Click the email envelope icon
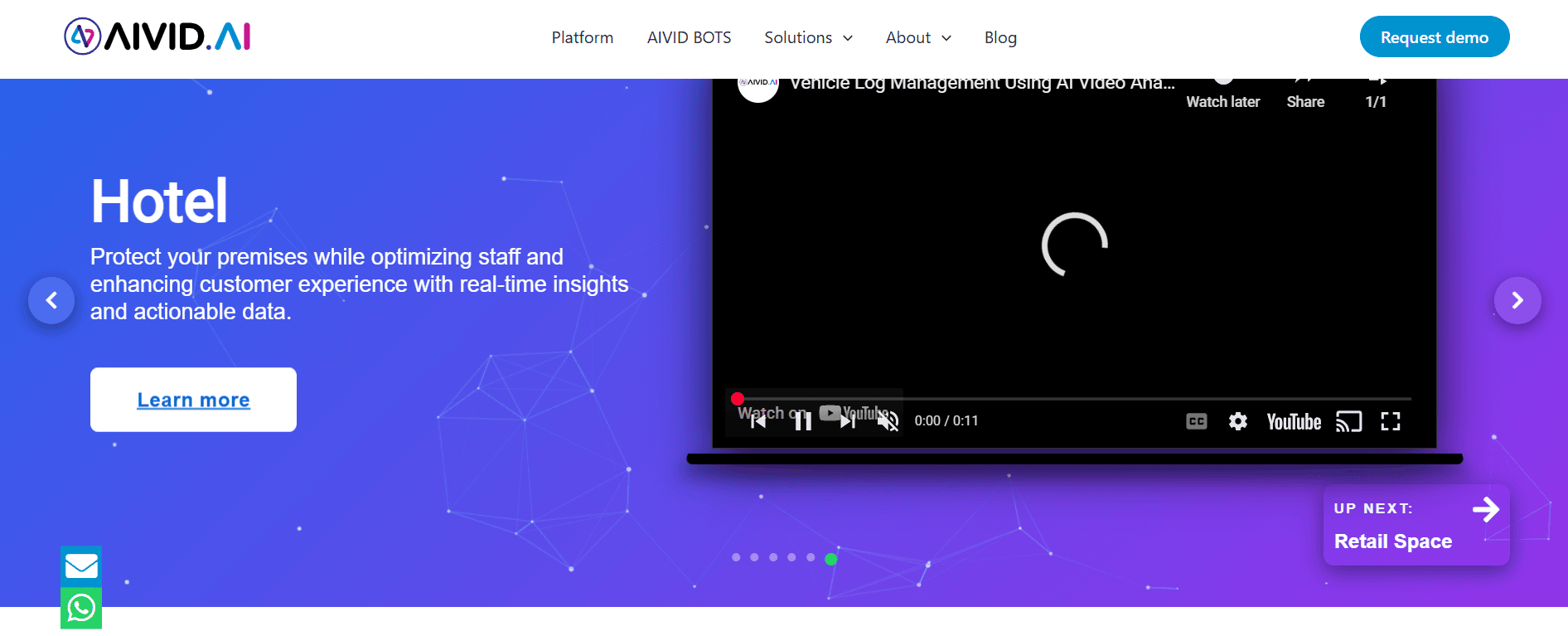1568x636 pixels. 81,566
